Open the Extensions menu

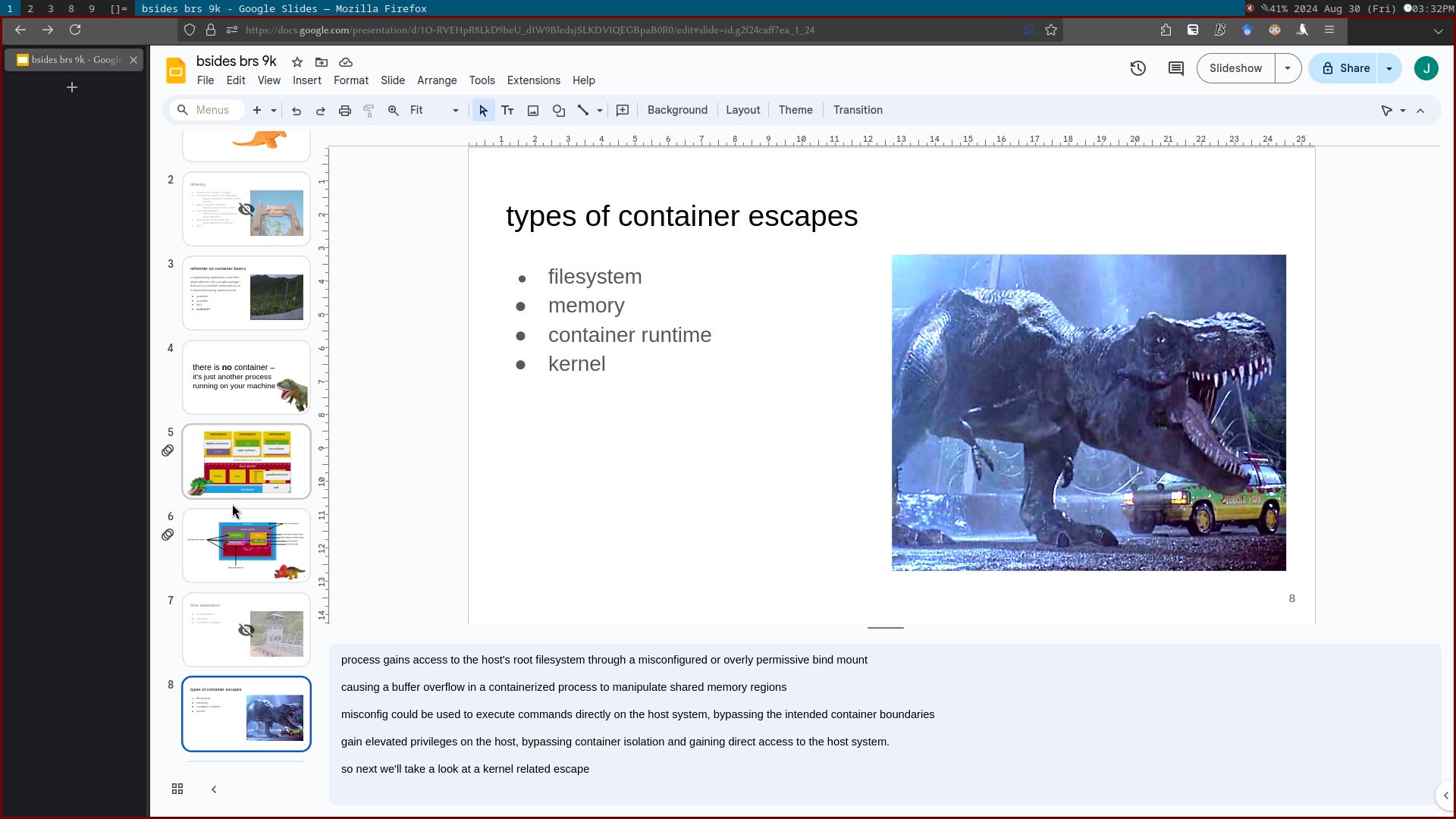[x=533, y=80]
